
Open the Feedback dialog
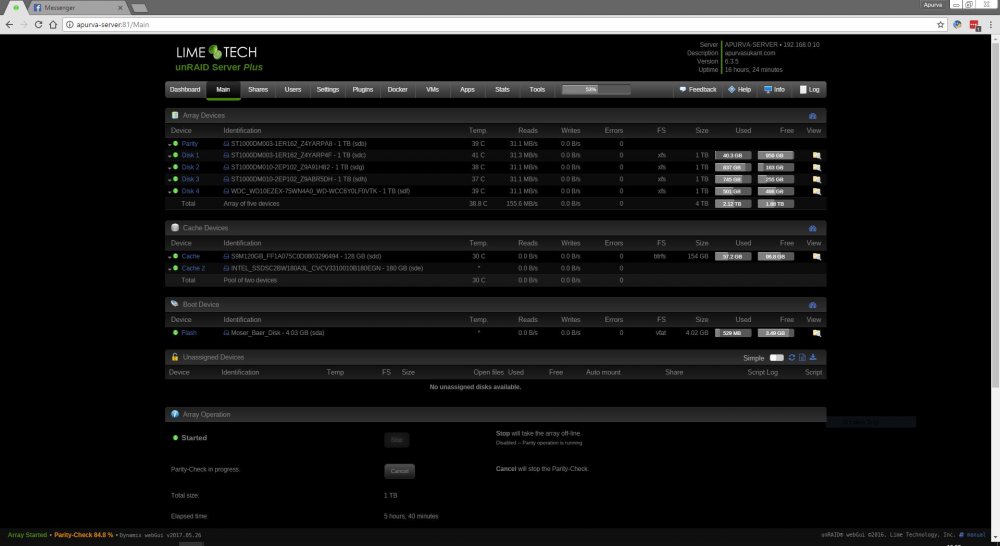point(698,90)
